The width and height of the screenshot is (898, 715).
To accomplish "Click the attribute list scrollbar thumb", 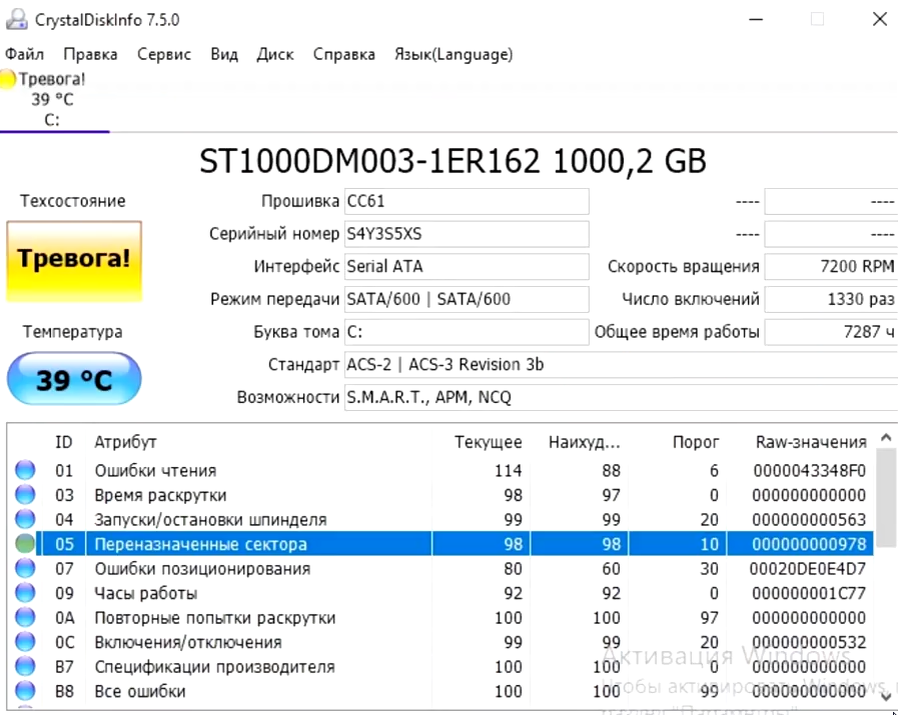I will (x=886, y=497).
